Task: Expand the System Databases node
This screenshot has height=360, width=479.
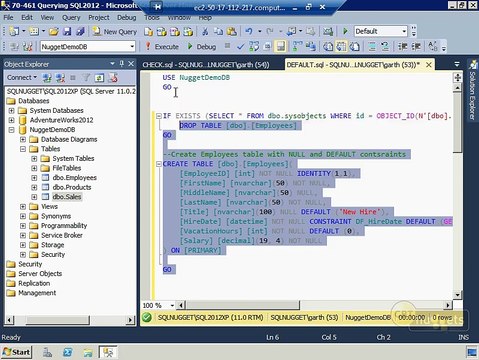Action: (11, 110)
